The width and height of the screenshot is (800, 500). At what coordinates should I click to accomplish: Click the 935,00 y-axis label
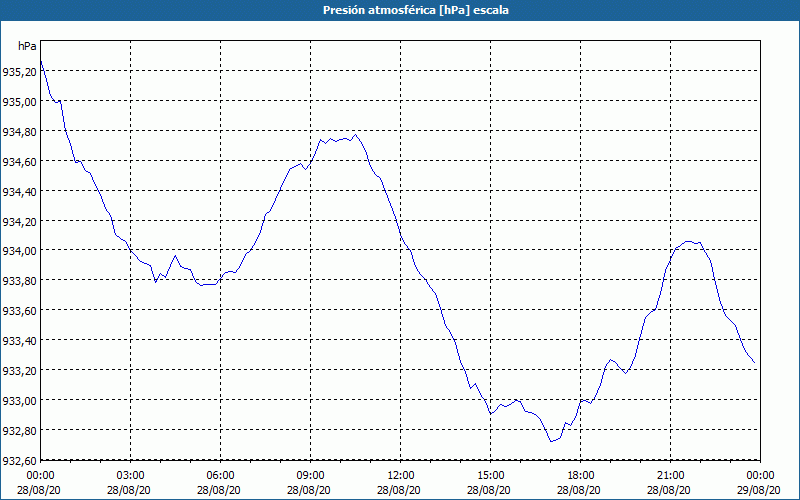click(19, 102)
